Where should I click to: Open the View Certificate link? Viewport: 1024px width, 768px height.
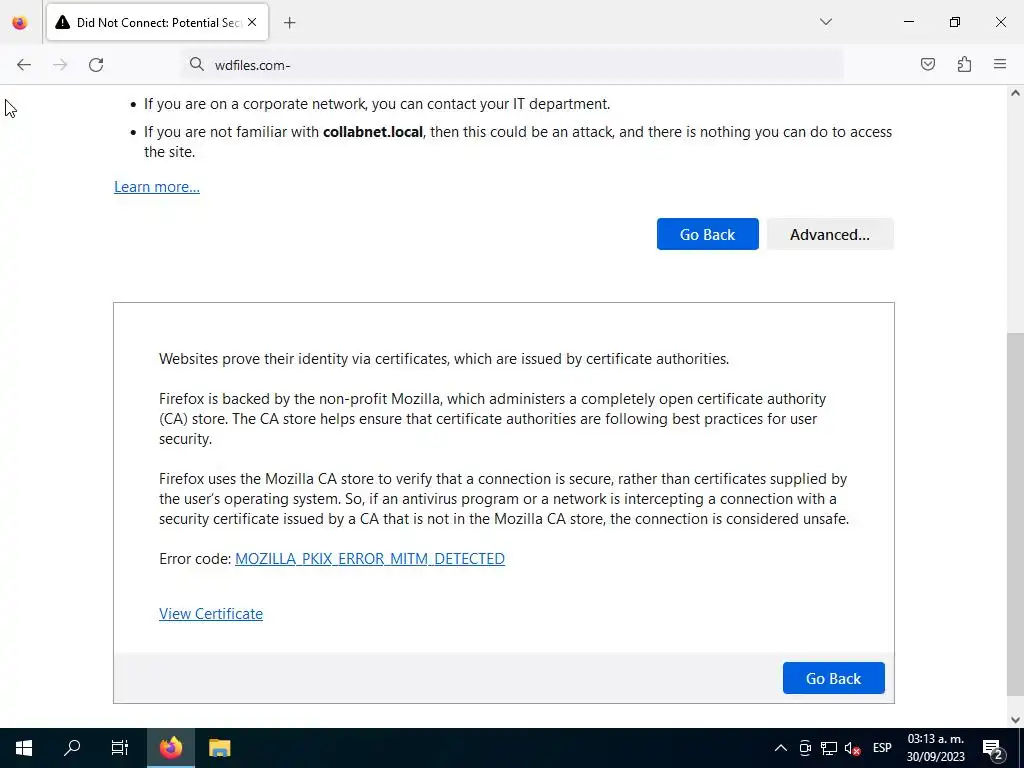click(211, 614)
